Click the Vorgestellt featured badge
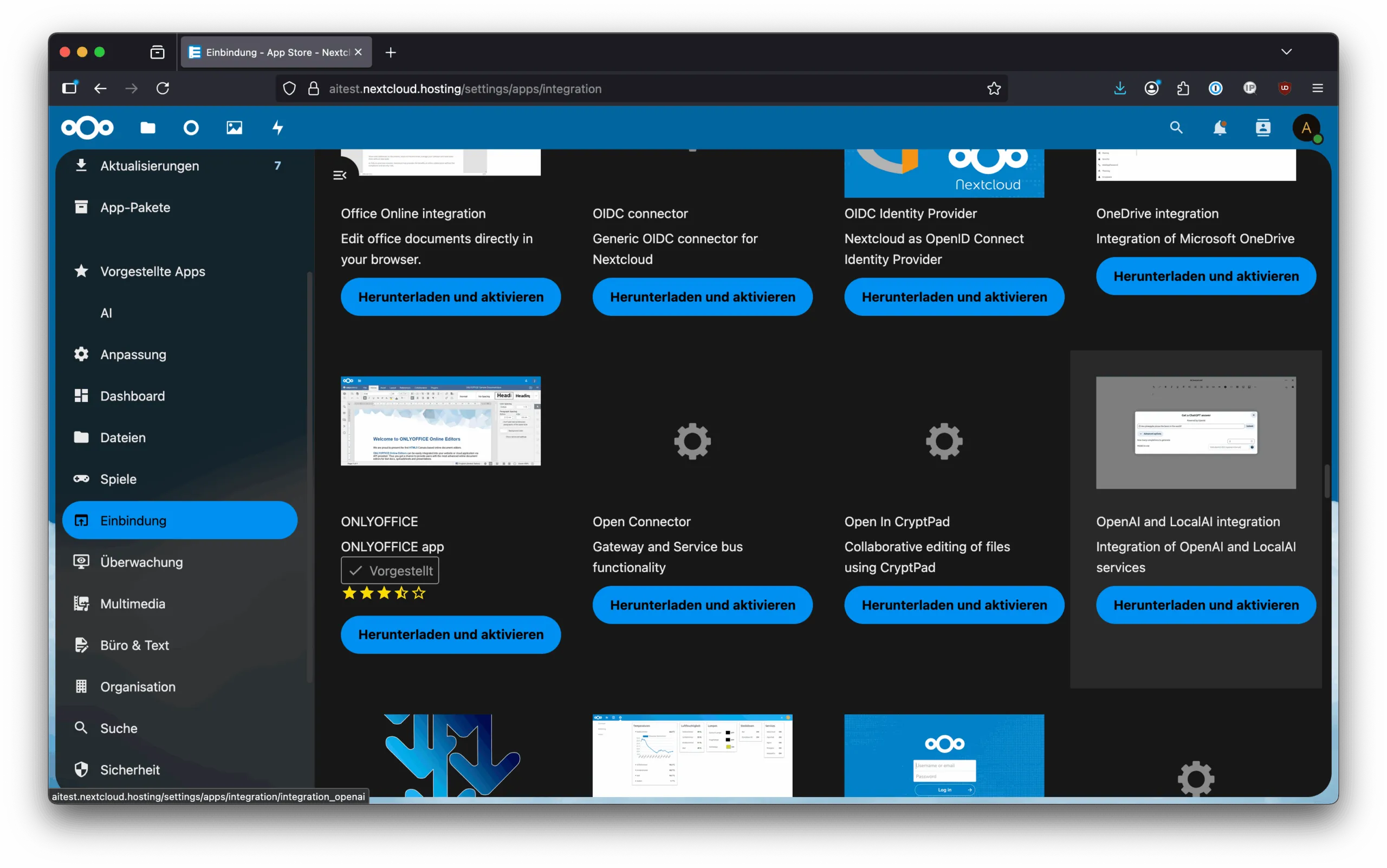The height and width of the screenshot is (868, 1387). (390, 570)
